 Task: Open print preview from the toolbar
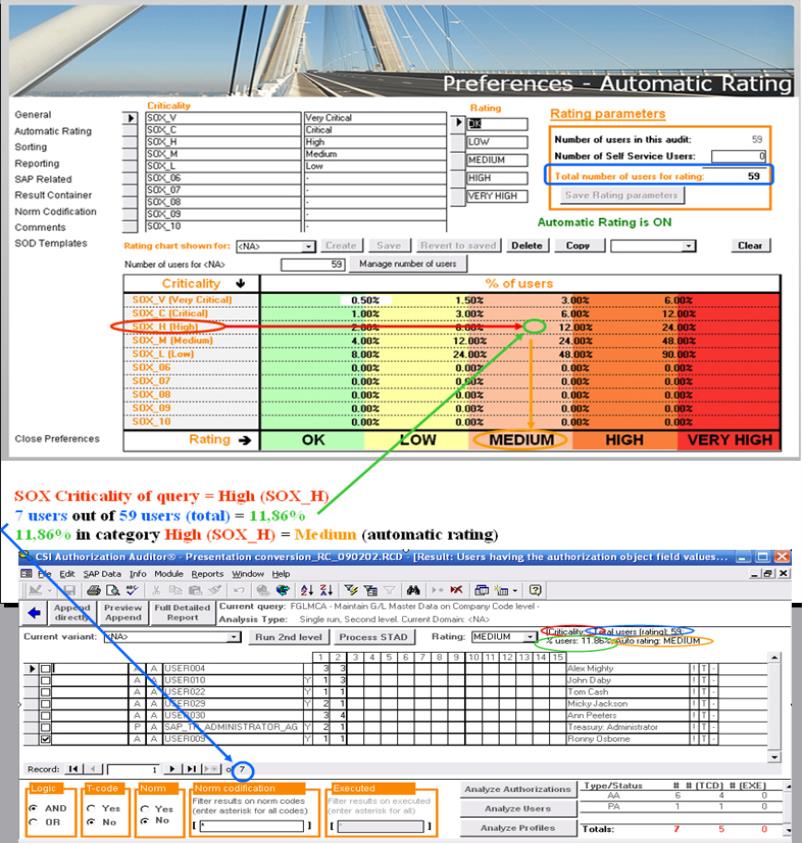[x=112, y=590]
